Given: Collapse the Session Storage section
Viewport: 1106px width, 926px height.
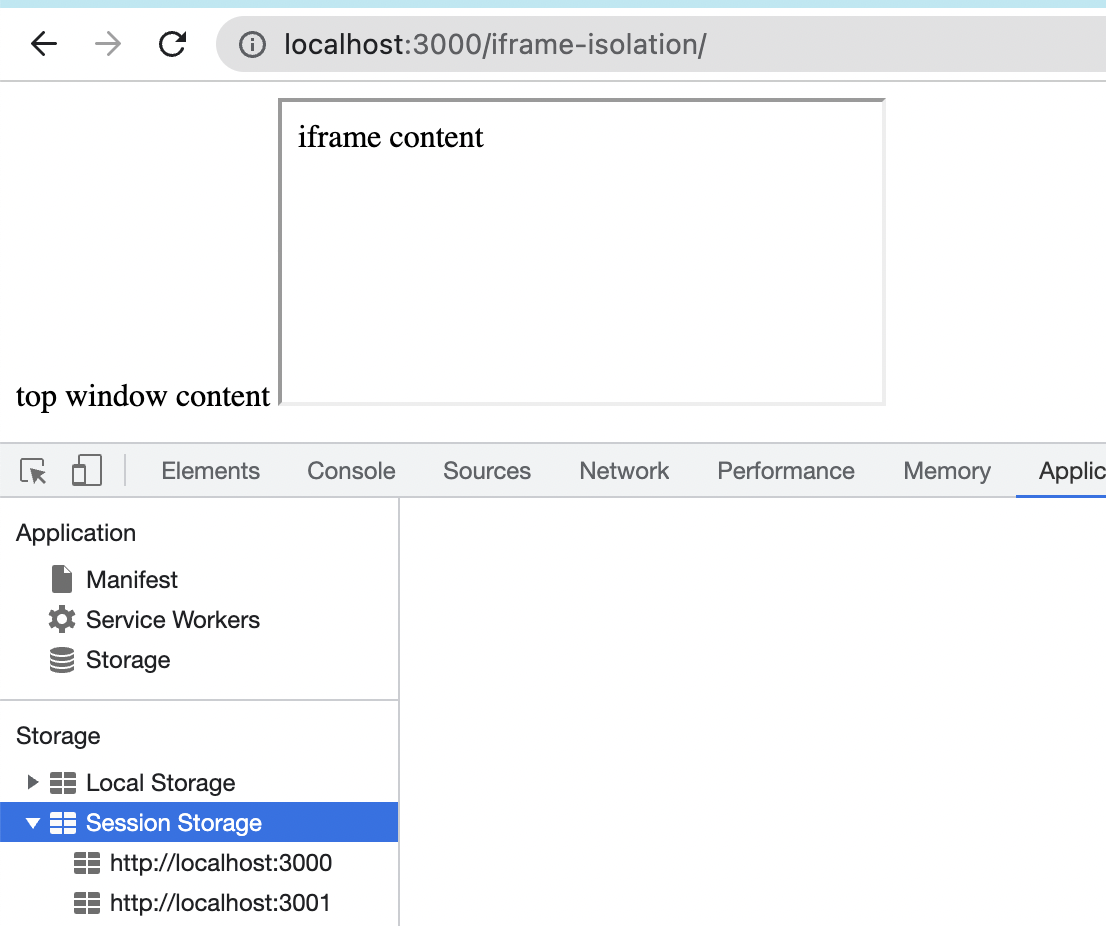Looking at the screenshot, I should [33, 822].
